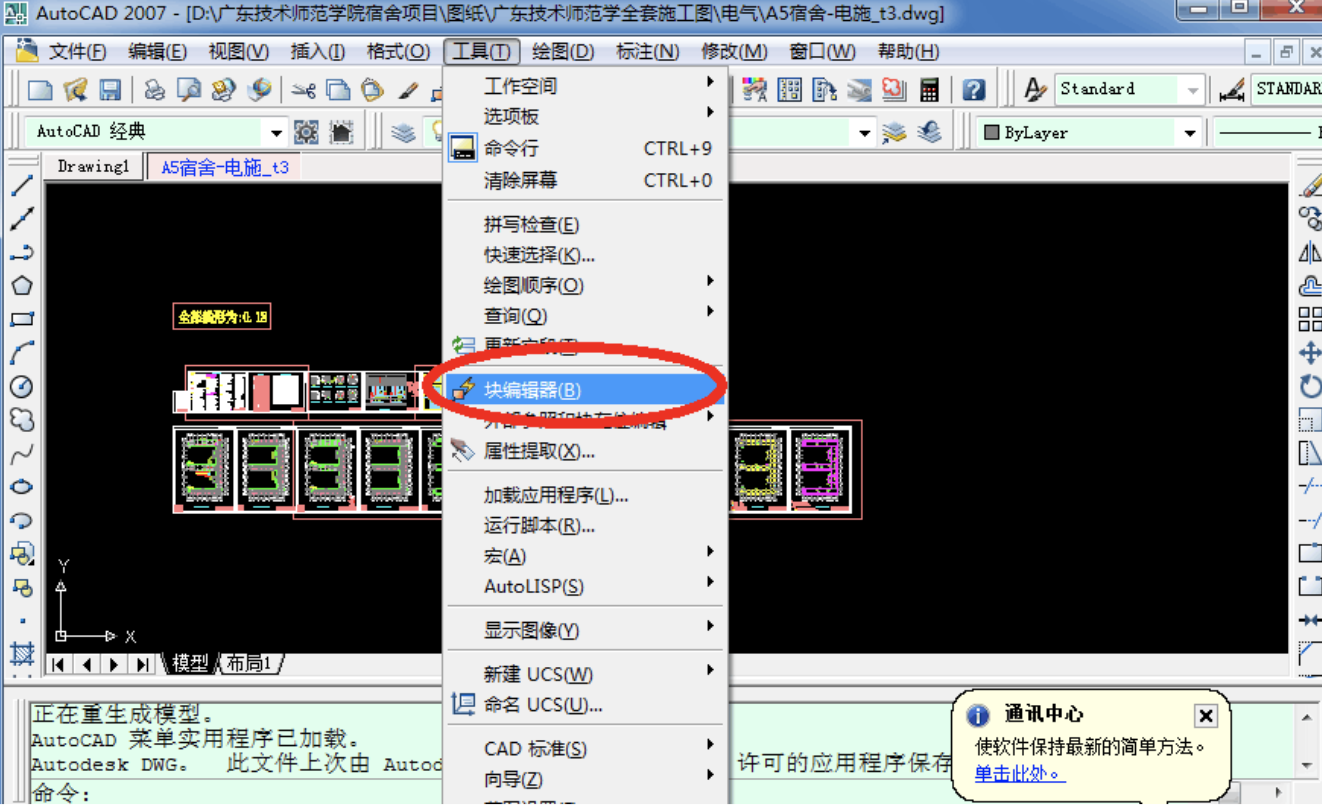
Task: Click the 单击此处 link in balloon
Action: pyautogui.click(x=1020, y=773)
